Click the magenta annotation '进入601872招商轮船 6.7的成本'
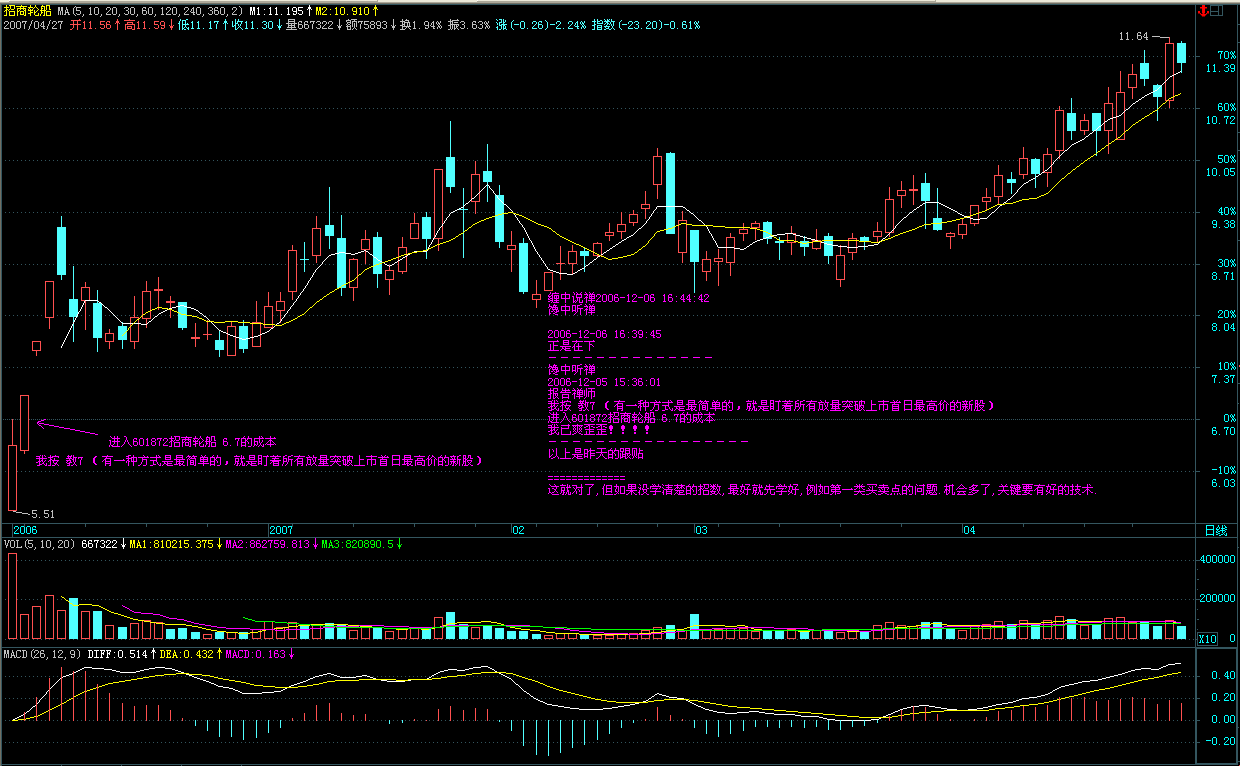The height and width of the screenshot is (766, 1240). pyautogui.click(x=192, y=441)
